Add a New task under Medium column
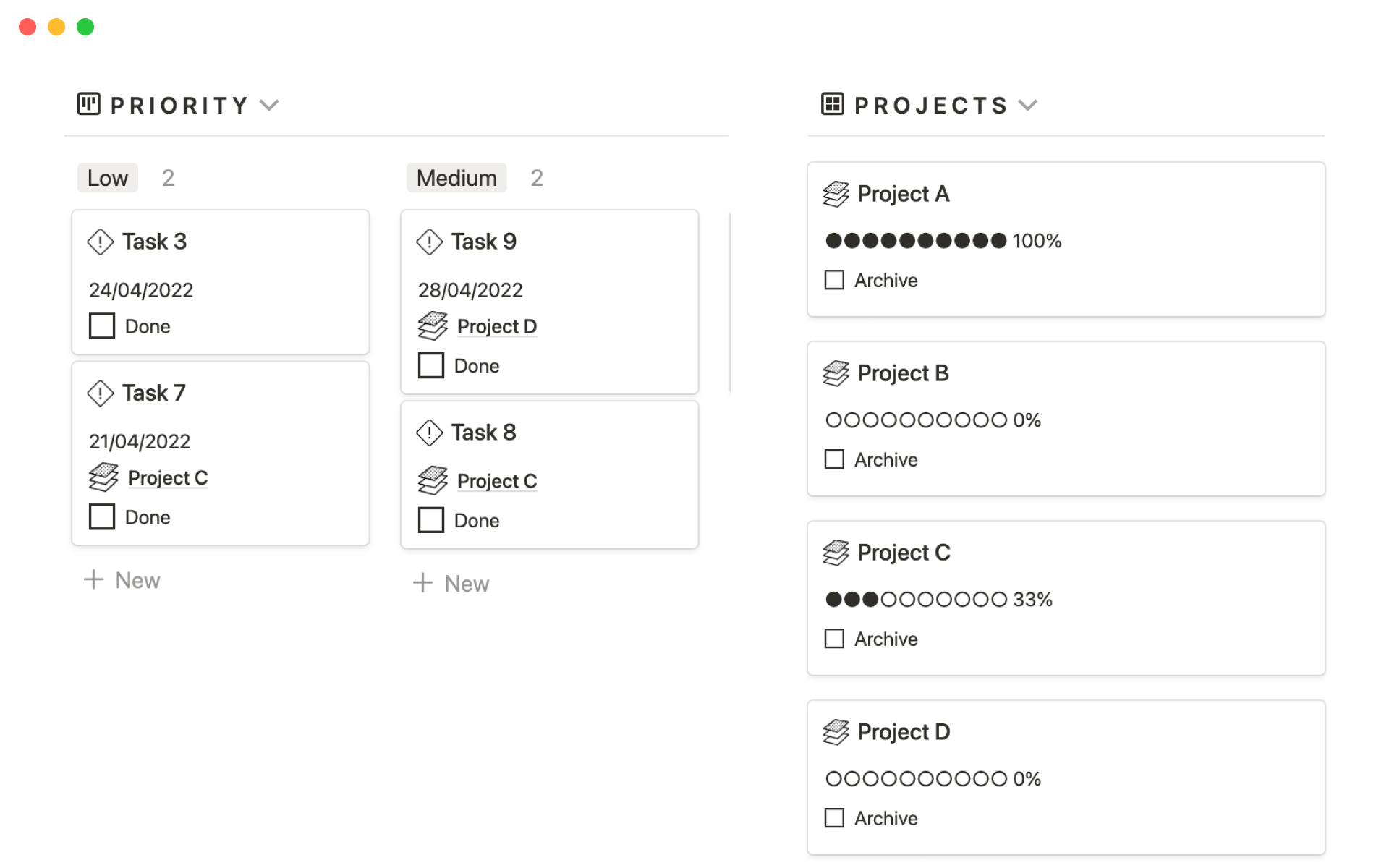This screenshot has width=1389, height=868. point(451,584)
